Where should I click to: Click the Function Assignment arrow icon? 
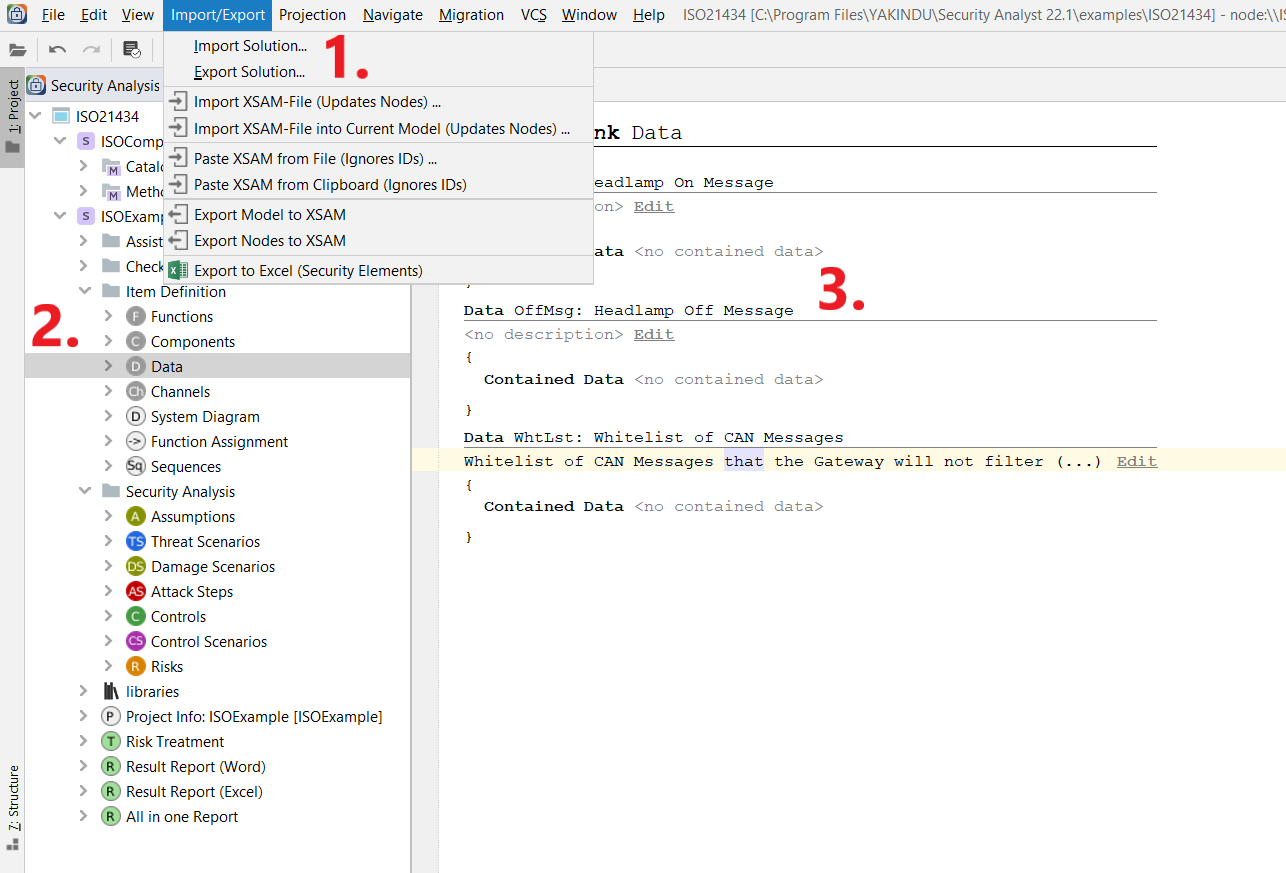(x=136, y=441)
